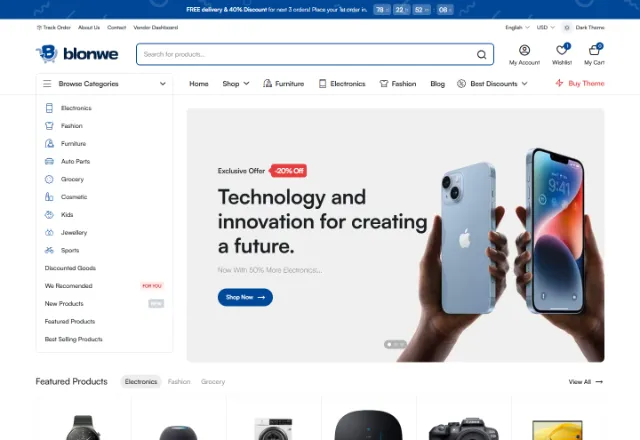Click the Kids icon in sidebar

[x=49, y=215]
